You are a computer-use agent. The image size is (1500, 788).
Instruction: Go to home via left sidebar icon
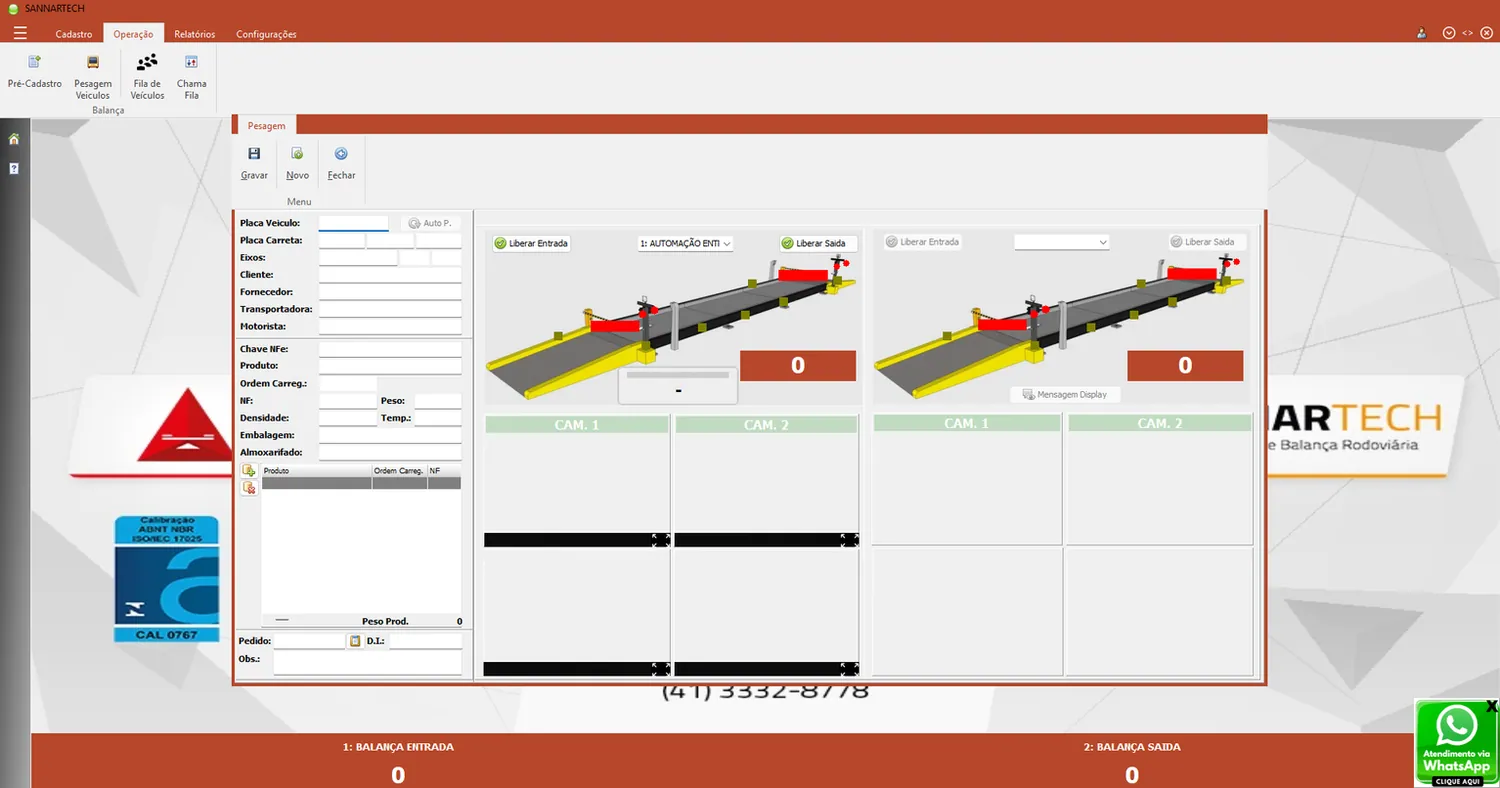pyautogui.click(x=14, y=139)
